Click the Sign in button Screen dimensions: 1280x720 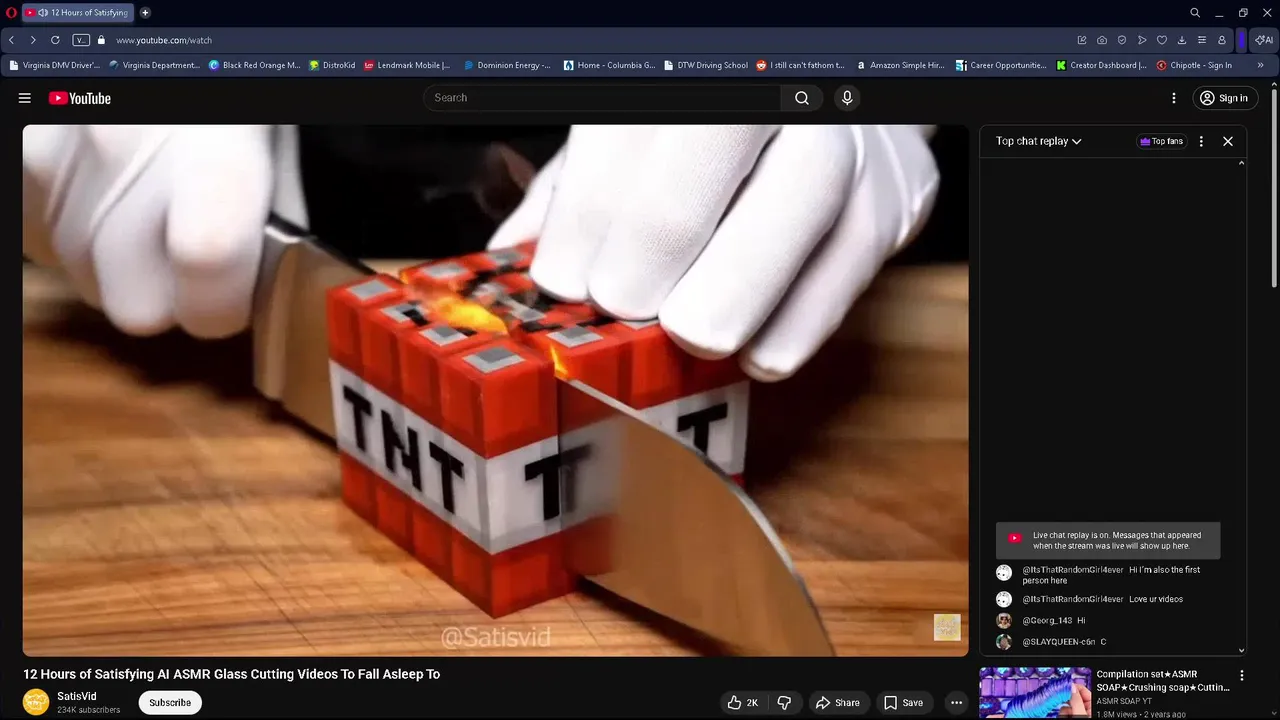tap(1225, 98)
